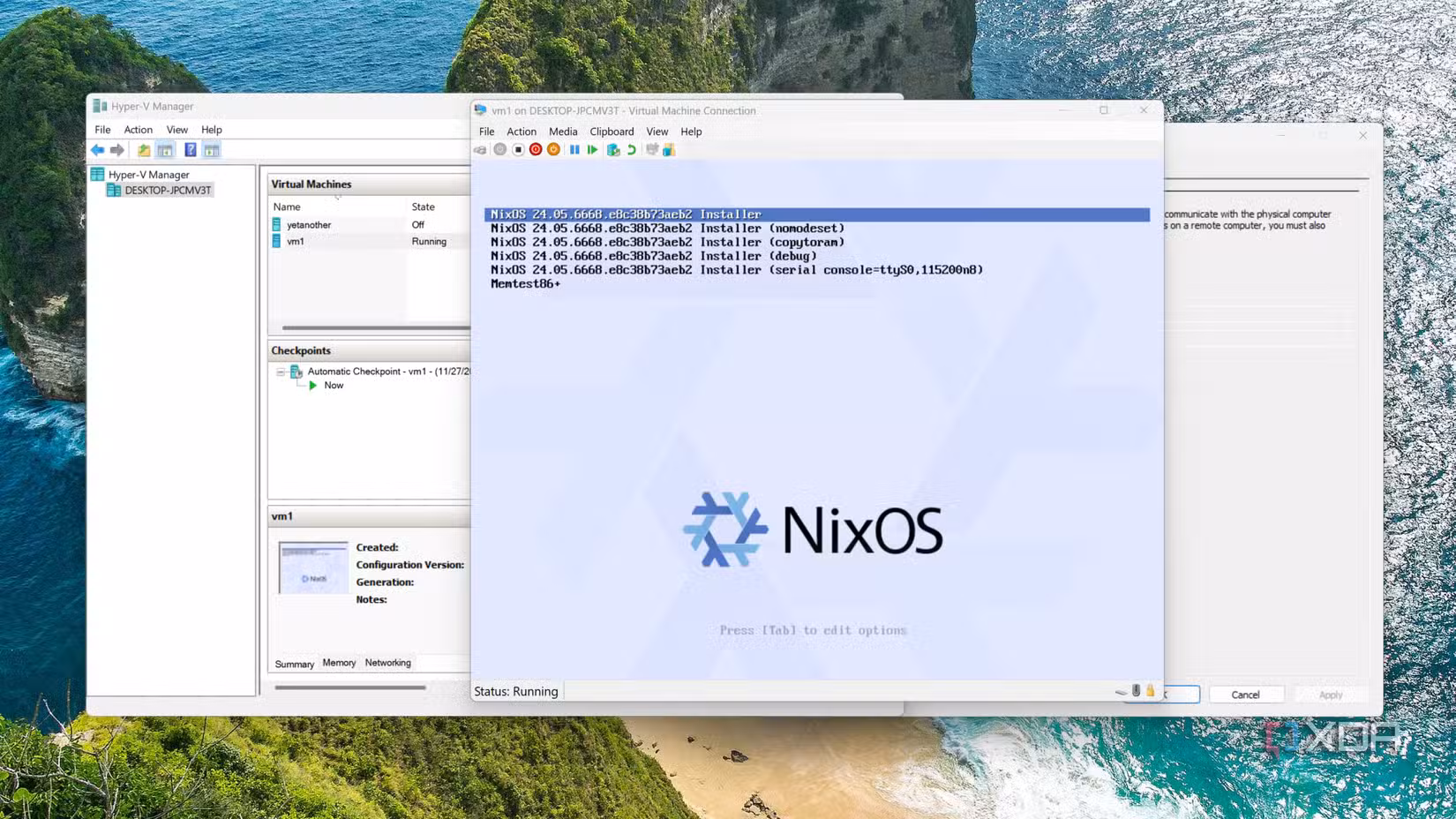
Task: Click Cancel in the background dialog
Action: click(1245, 695)
